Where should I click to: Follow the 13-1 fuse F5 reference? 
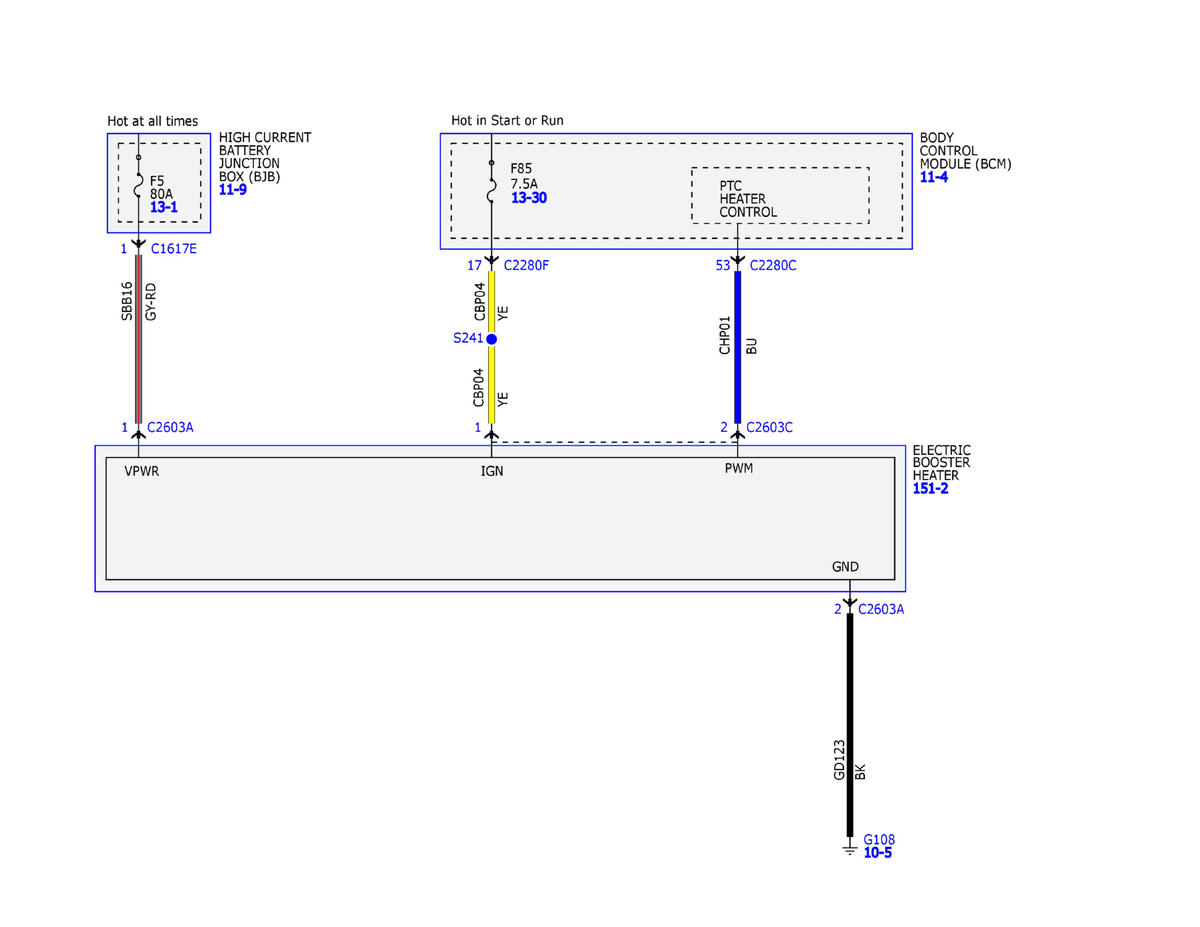click(164, 207)
